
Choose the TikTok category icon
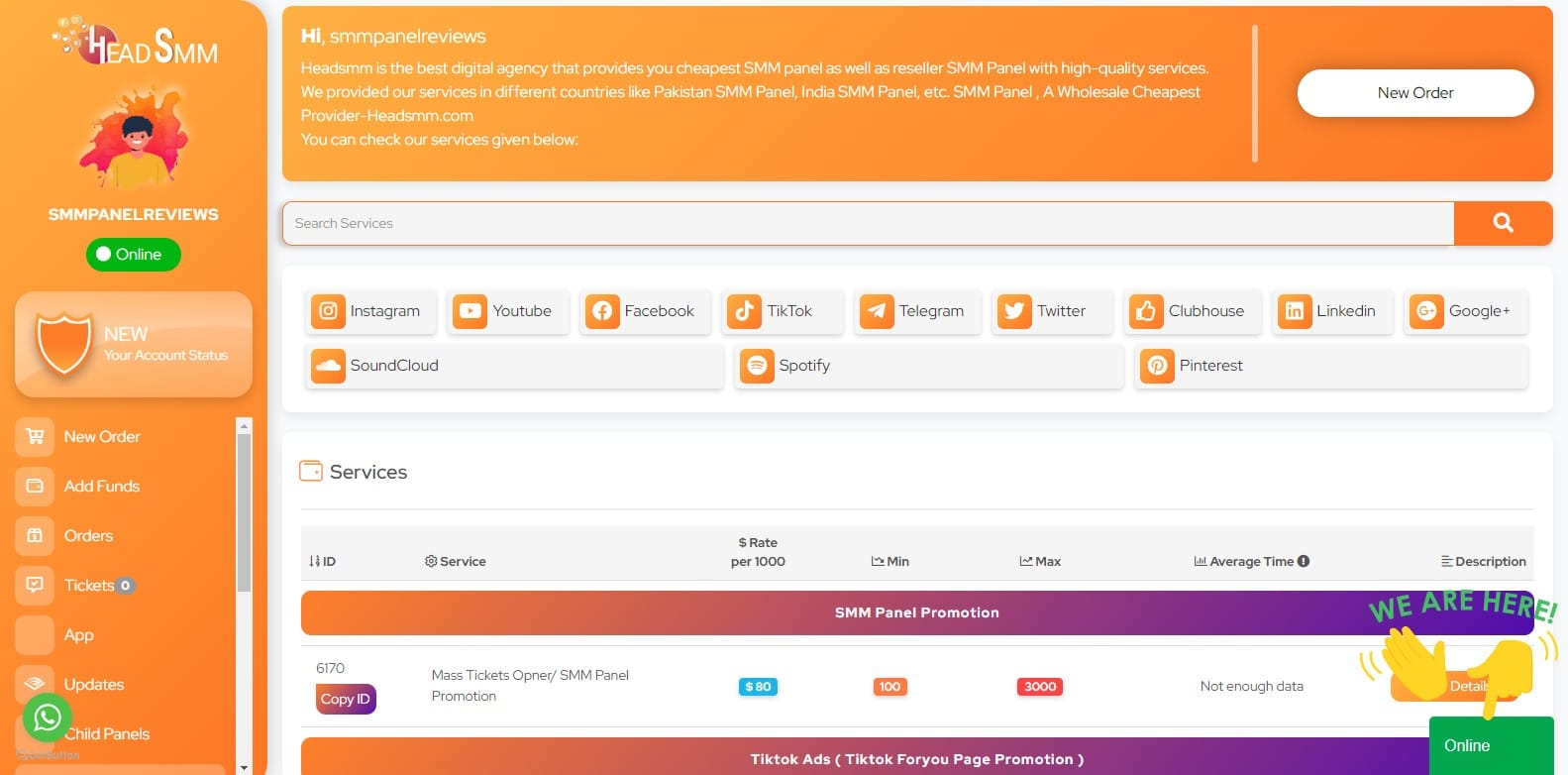tap(744, 311)
